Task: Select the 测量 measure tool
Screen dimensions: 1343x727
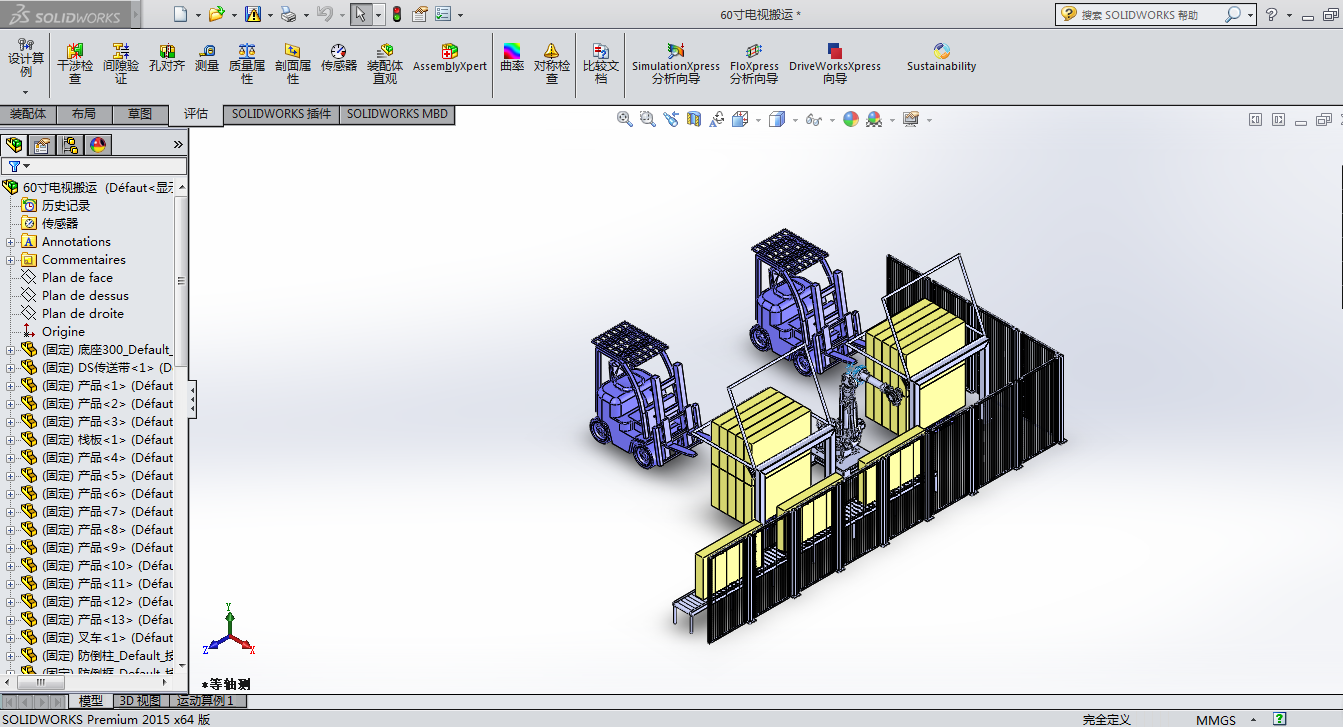Action: tap(207, 58)
